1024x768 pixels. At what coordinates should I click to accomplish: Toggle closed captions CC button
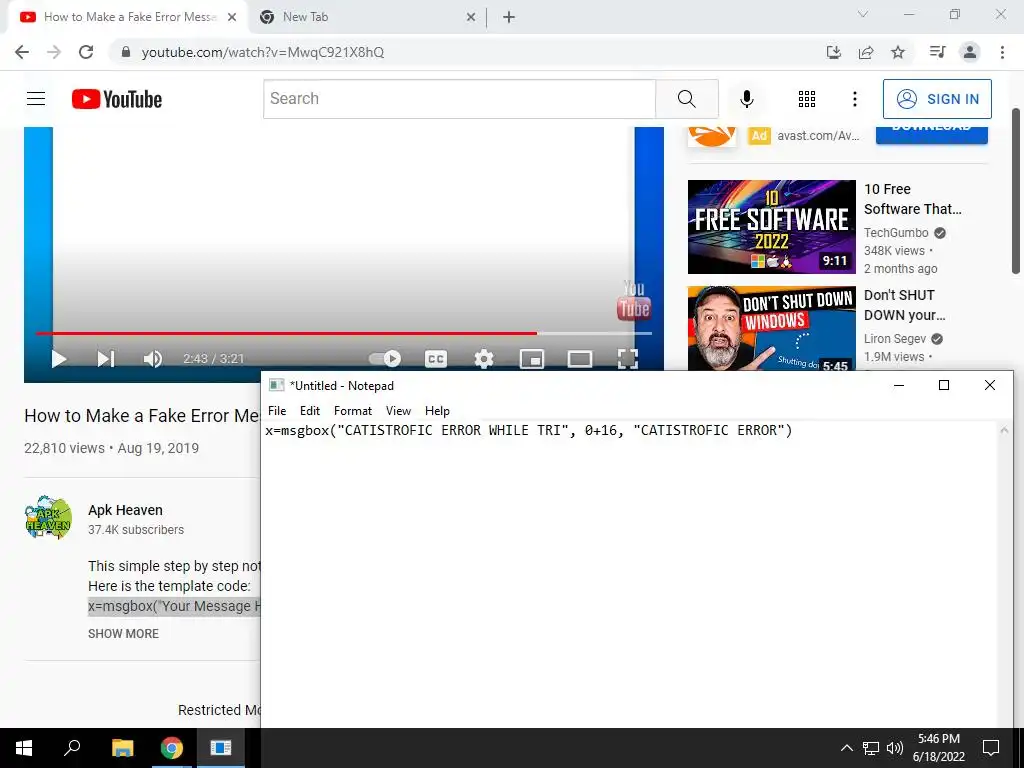[x=436, y=359]
